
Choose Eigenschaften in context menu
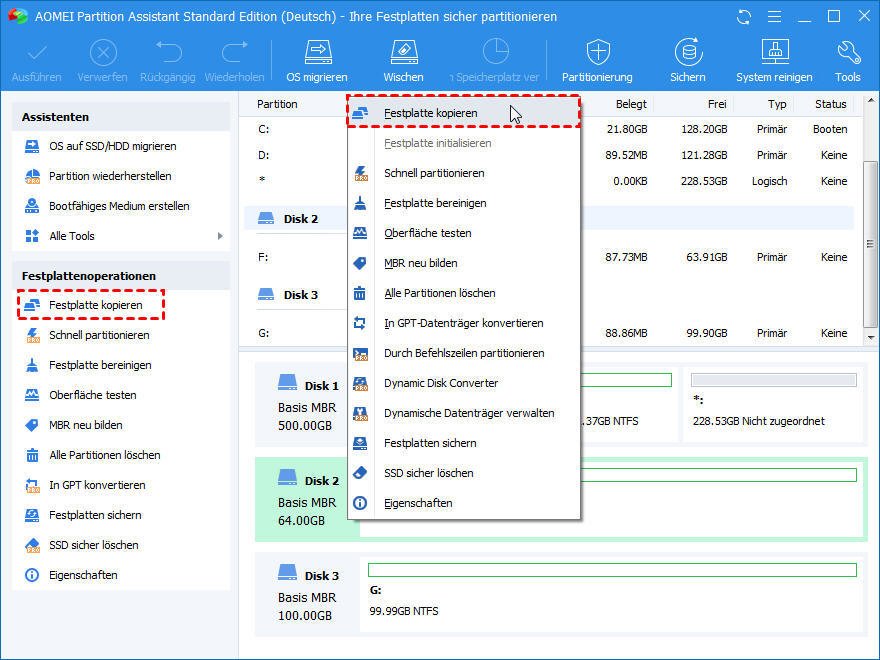pos(464,503)
